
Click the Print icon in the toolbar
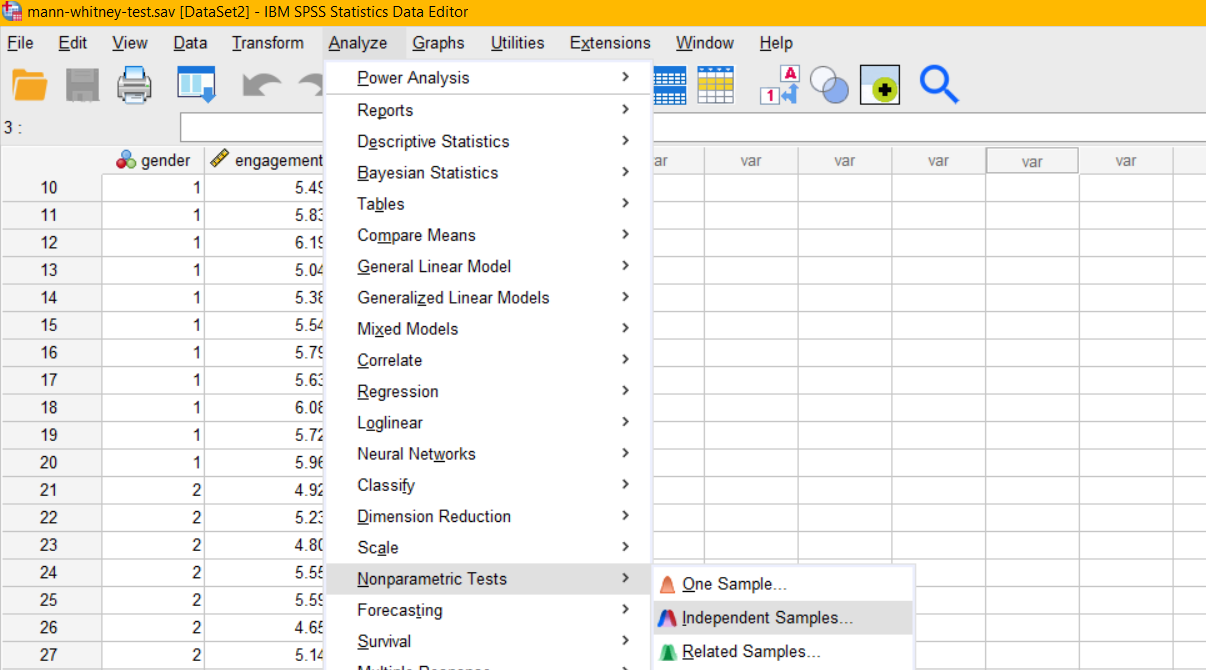click(x=135, y=86)
